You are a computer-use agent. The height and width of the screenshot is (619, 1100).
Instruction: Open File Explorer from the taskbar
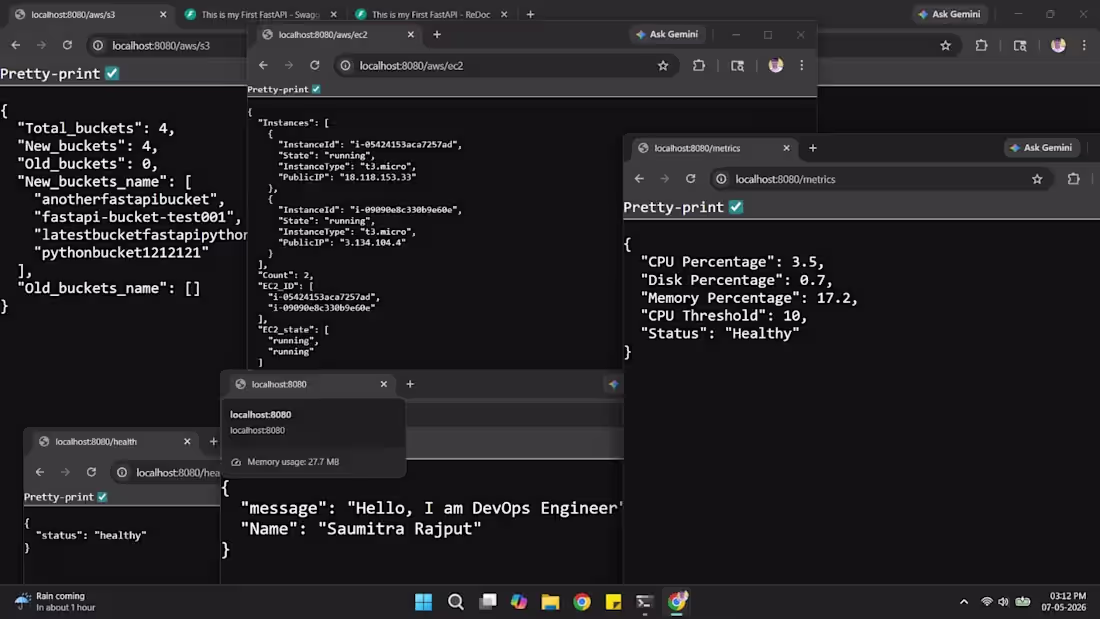click(x=550, y=602)
